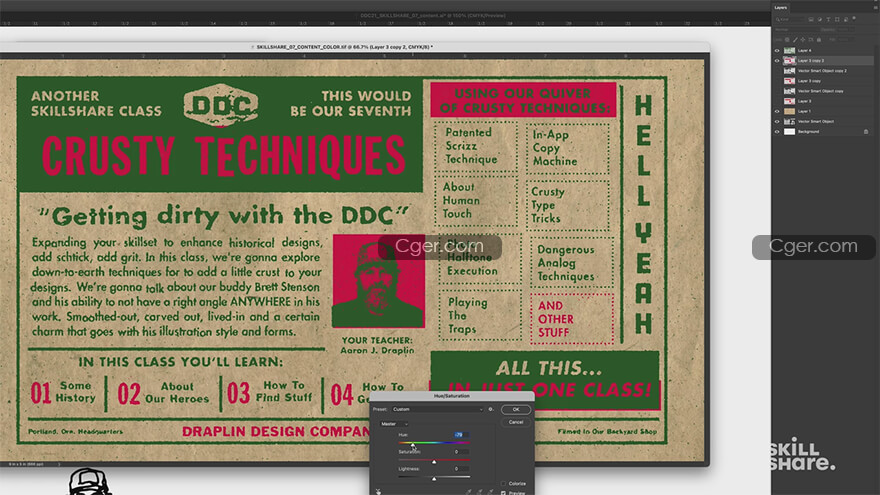Image resolution: width=880 pixels, height=495 pixels.
Task: Click lock image pixels brush icon
Action: [795, 40]
